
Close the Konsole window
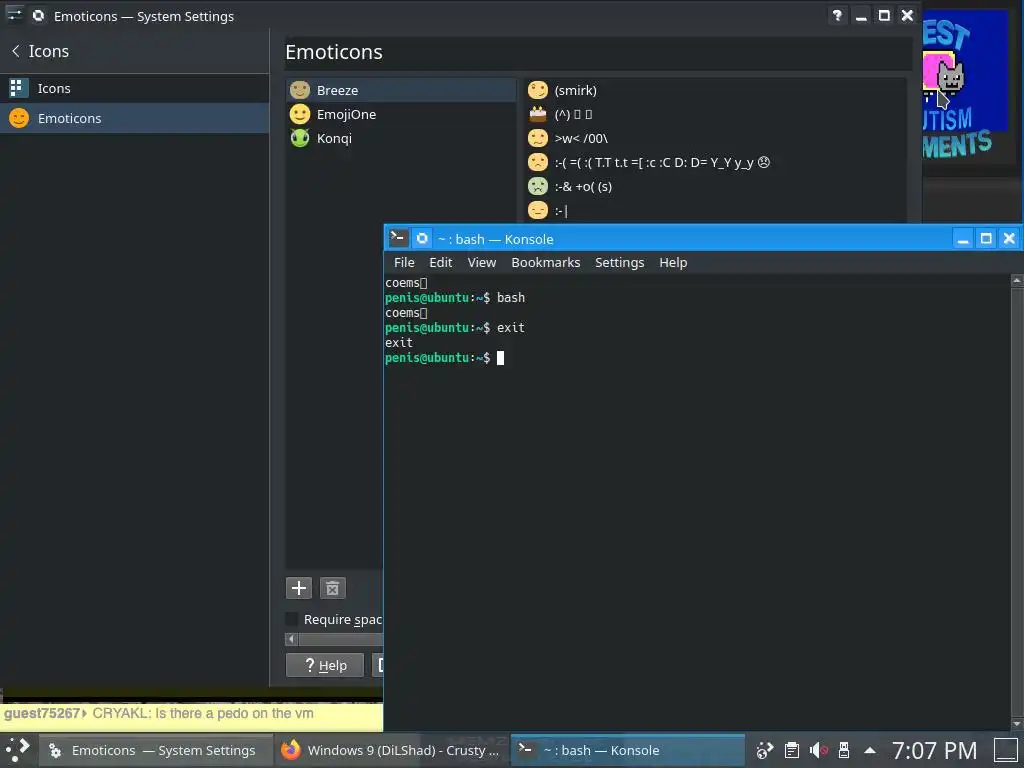click(x=1009, y=238)
